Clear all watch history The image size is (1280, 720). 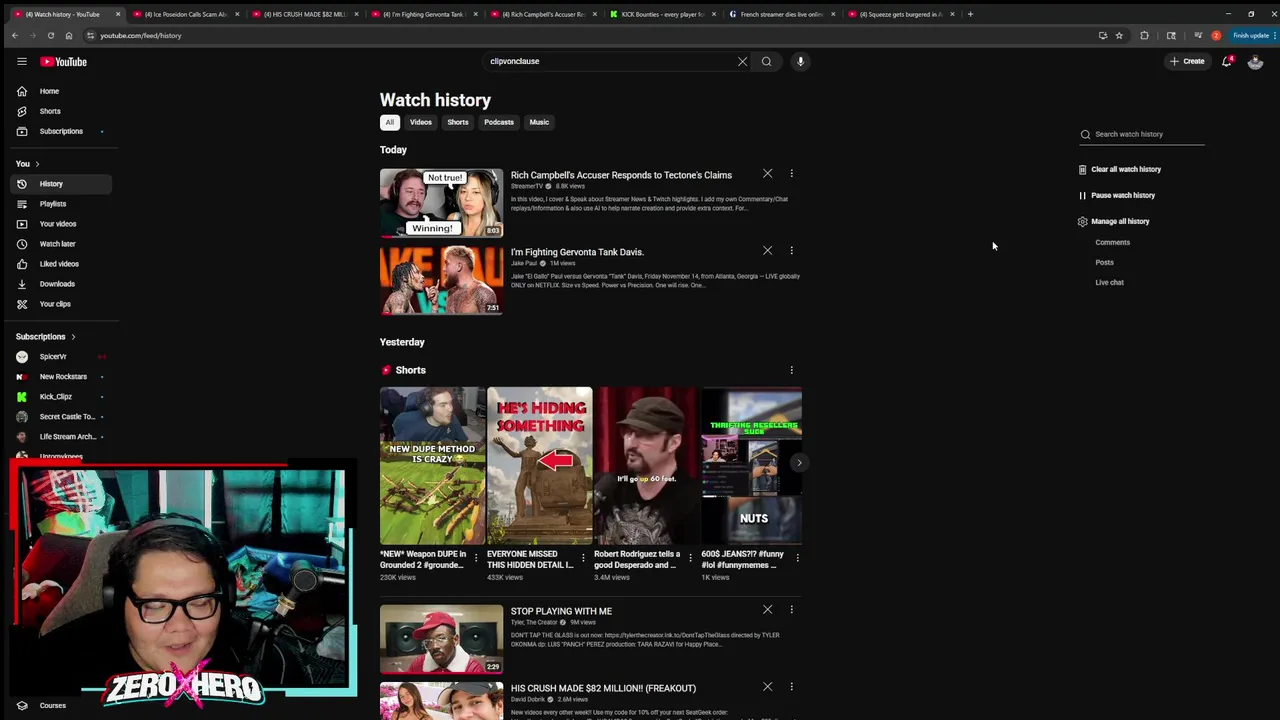coord(1119,169)
